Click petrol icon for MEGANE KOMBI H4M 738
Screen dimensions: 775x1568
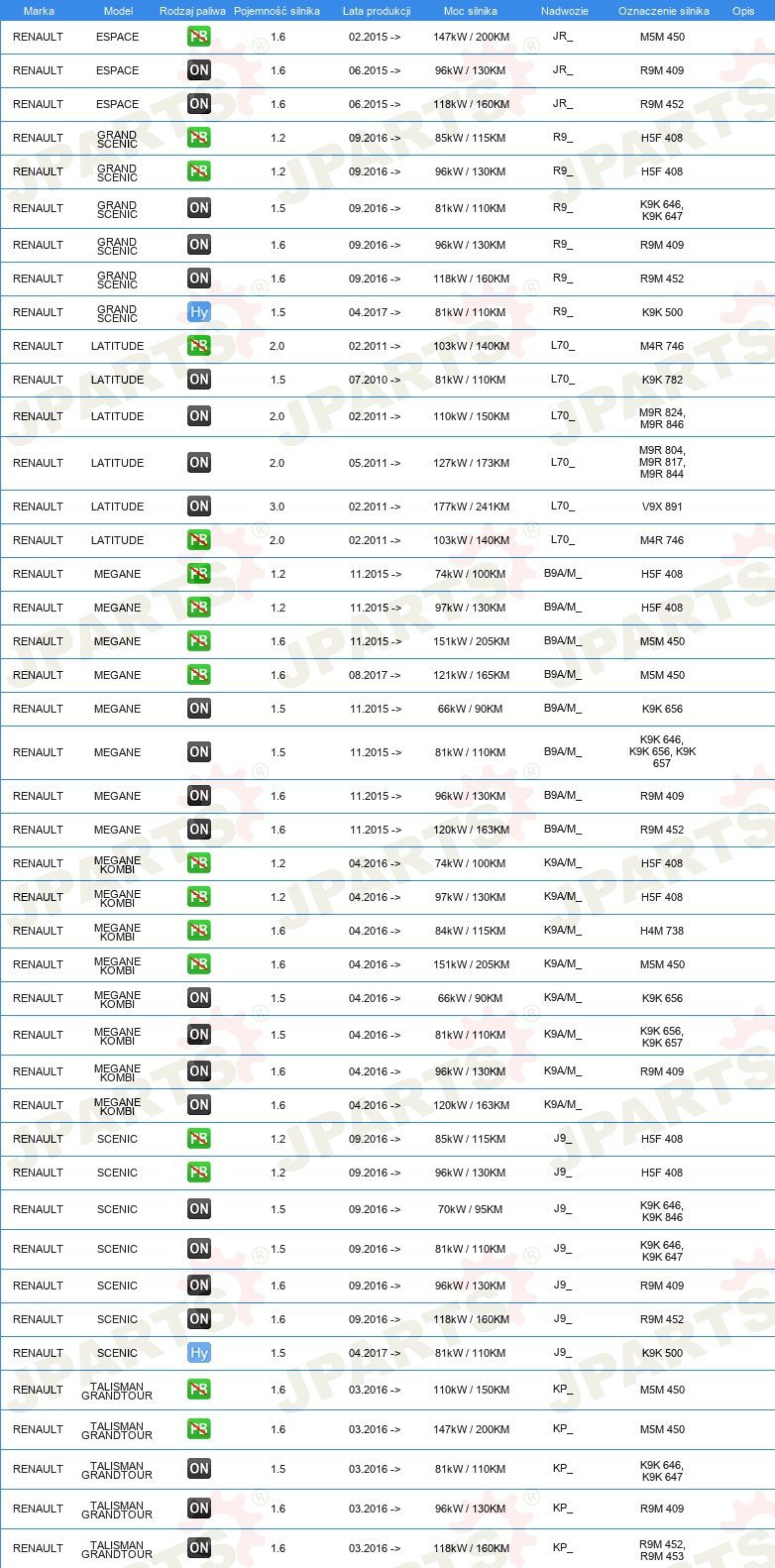pyautogui.click(x=199, y=931)
